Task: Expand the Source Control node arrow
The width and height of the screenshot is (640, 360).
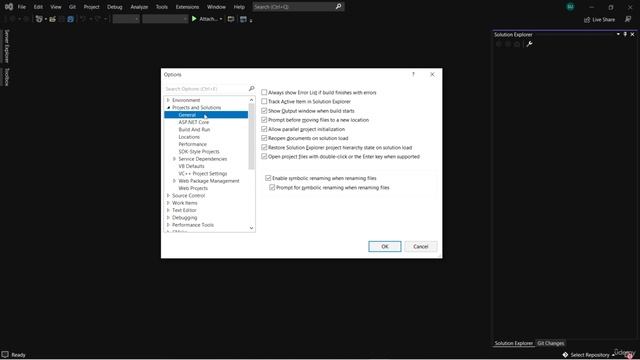Action: [x=168, y=196]
